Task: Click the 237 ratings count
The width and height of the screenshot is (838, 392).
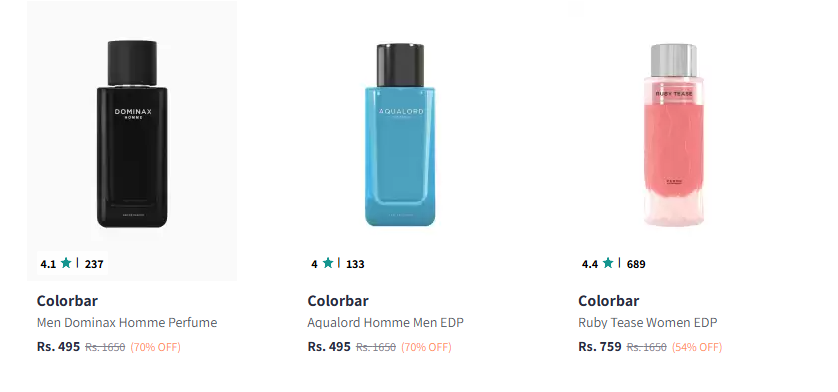Action: 94,264
